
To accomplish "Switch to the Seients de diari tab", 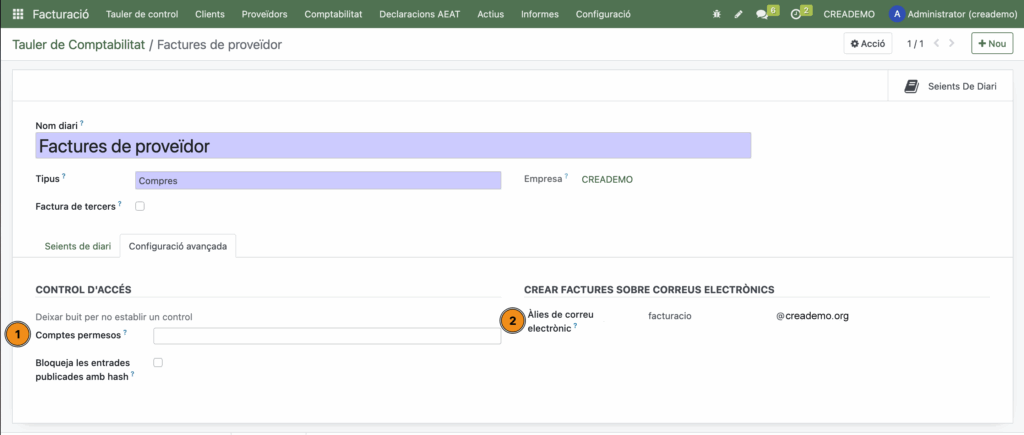I will click(x=78, y=246).
